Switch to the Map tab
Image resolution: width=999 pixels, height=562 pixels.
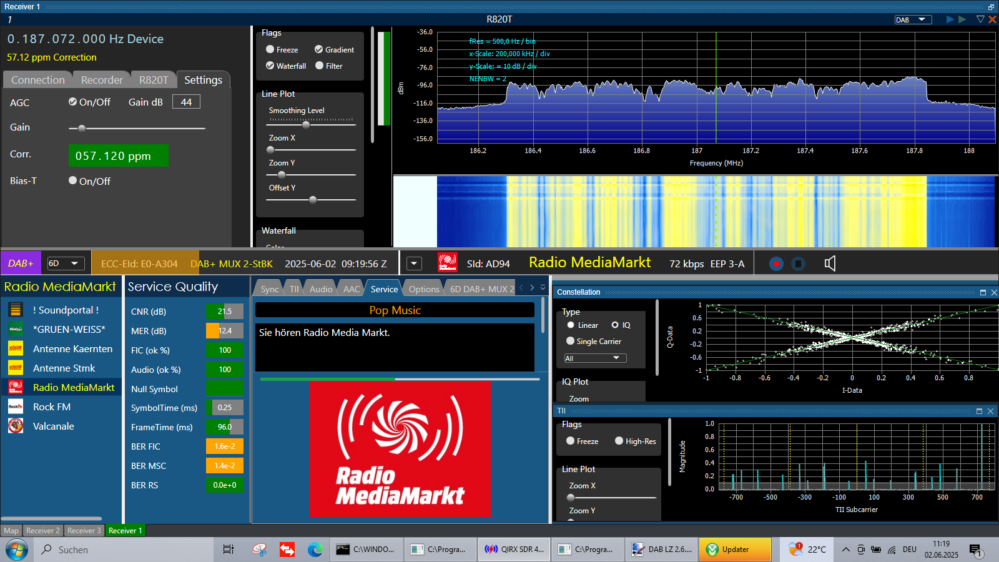[11, 530]
